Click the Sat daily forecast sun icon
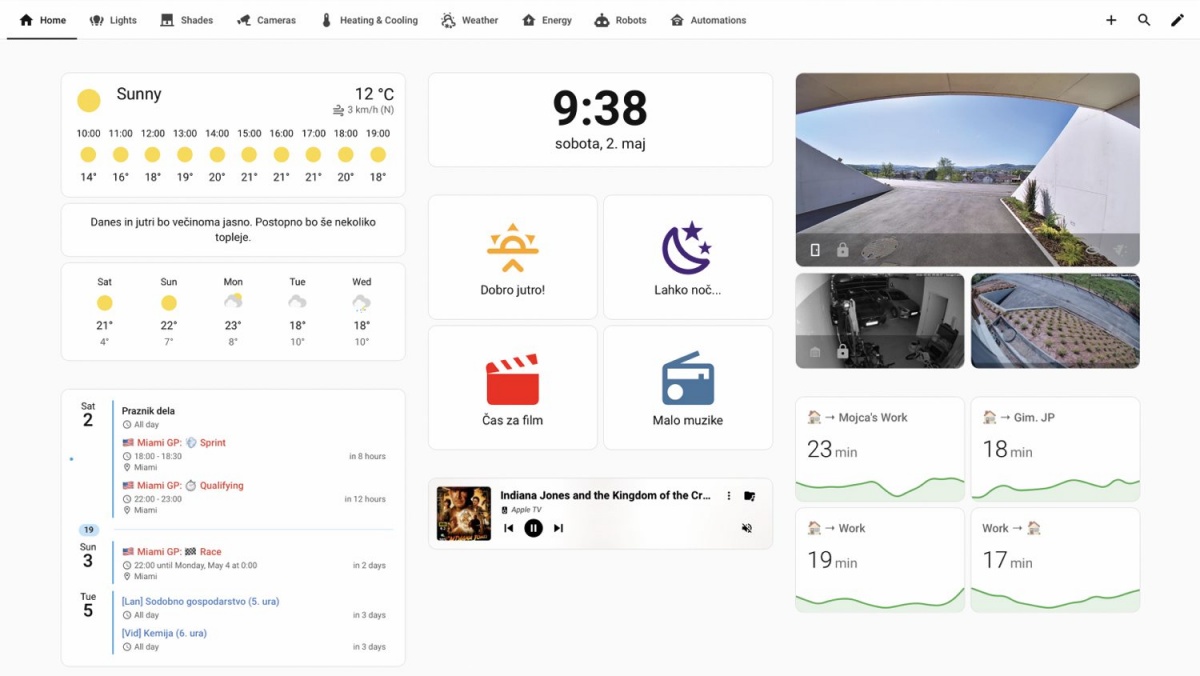Screen dimensions: 1200x676 click(x=105, y=303)
